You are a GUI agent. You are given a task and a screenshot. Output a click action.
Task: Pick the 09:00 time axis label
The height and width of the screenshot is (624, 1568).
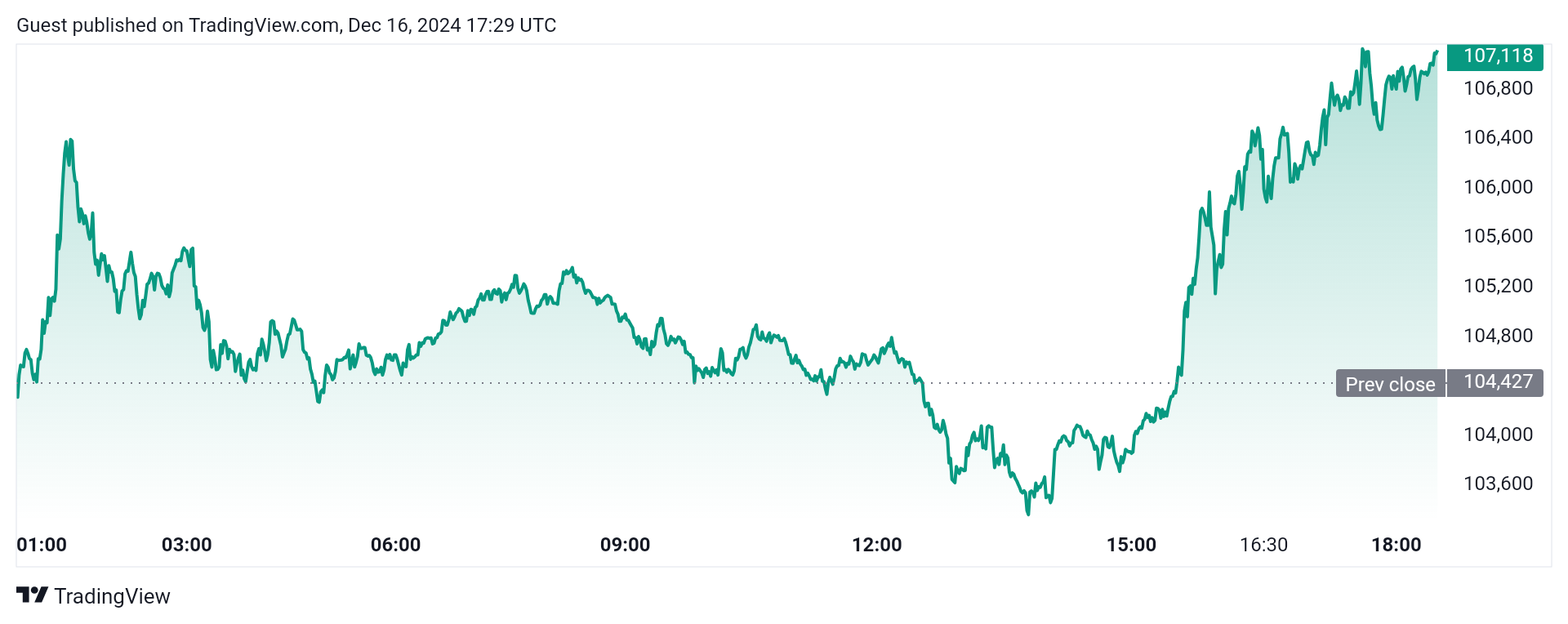(x=625, y=545)
